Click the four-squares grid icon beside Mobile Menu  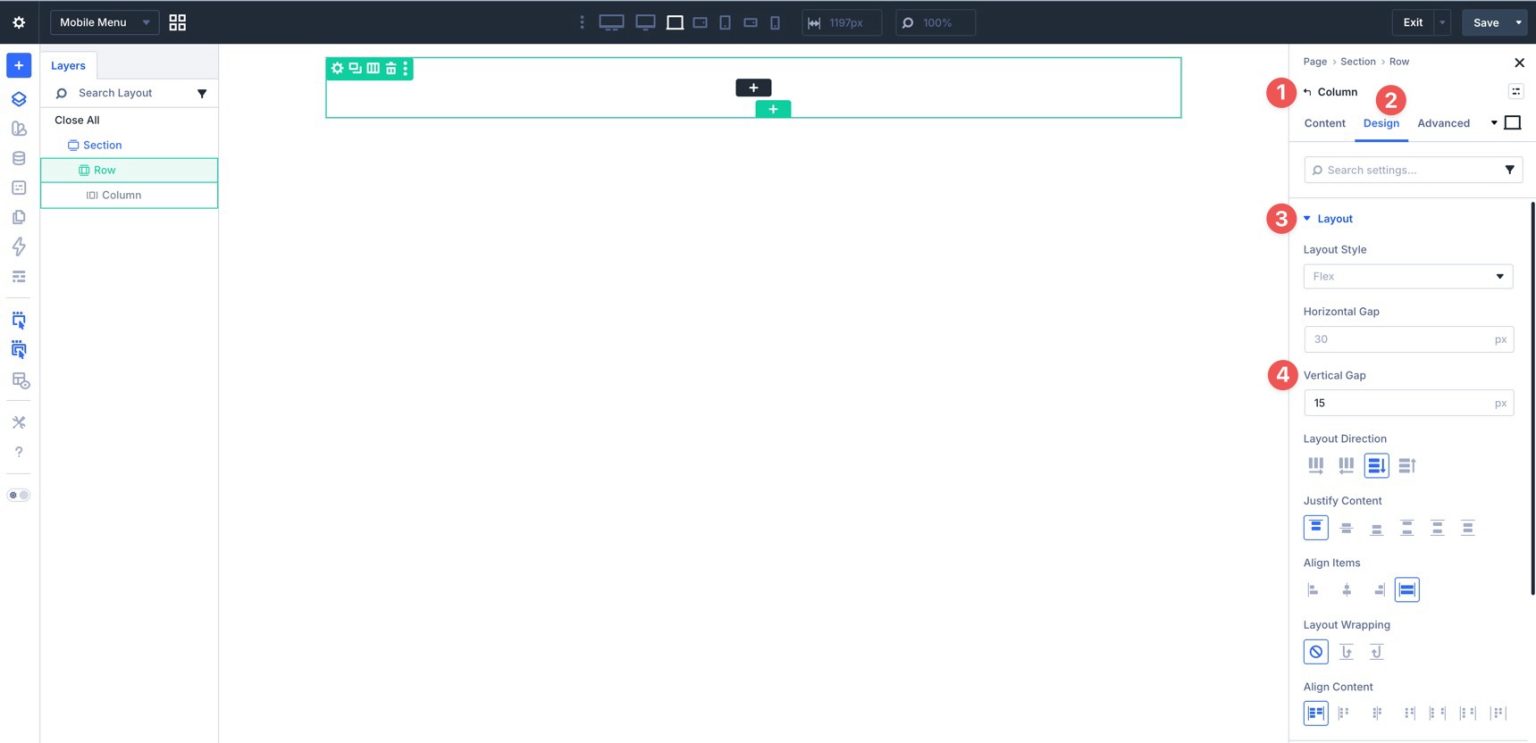click(x=177, y=22)
